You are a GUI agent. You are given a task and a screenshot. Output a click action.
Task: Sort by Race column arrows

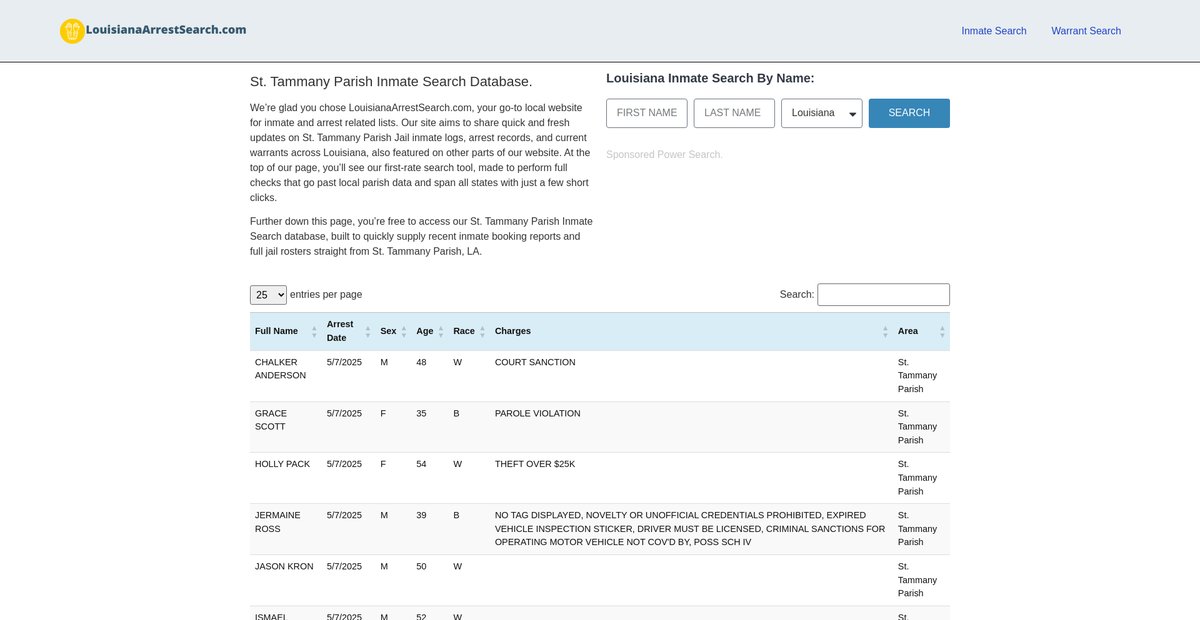tap(482, 331)
